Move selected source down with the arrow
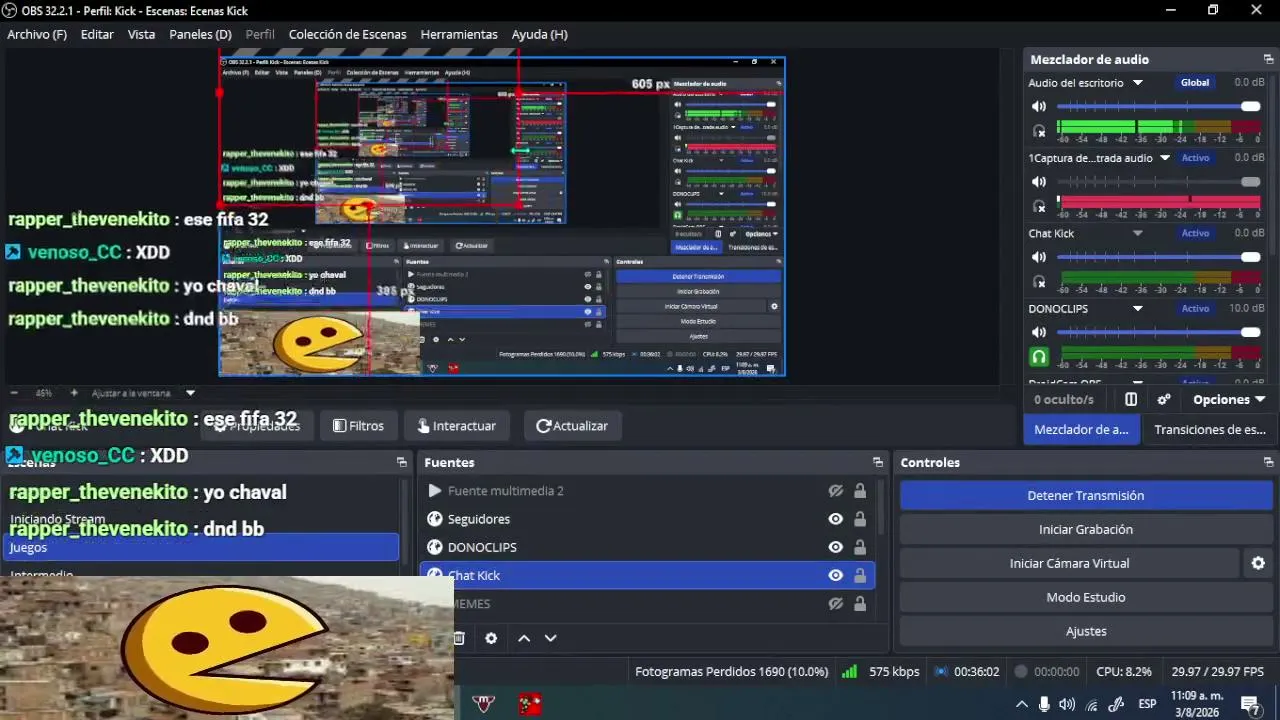 [x=550, y=638]
